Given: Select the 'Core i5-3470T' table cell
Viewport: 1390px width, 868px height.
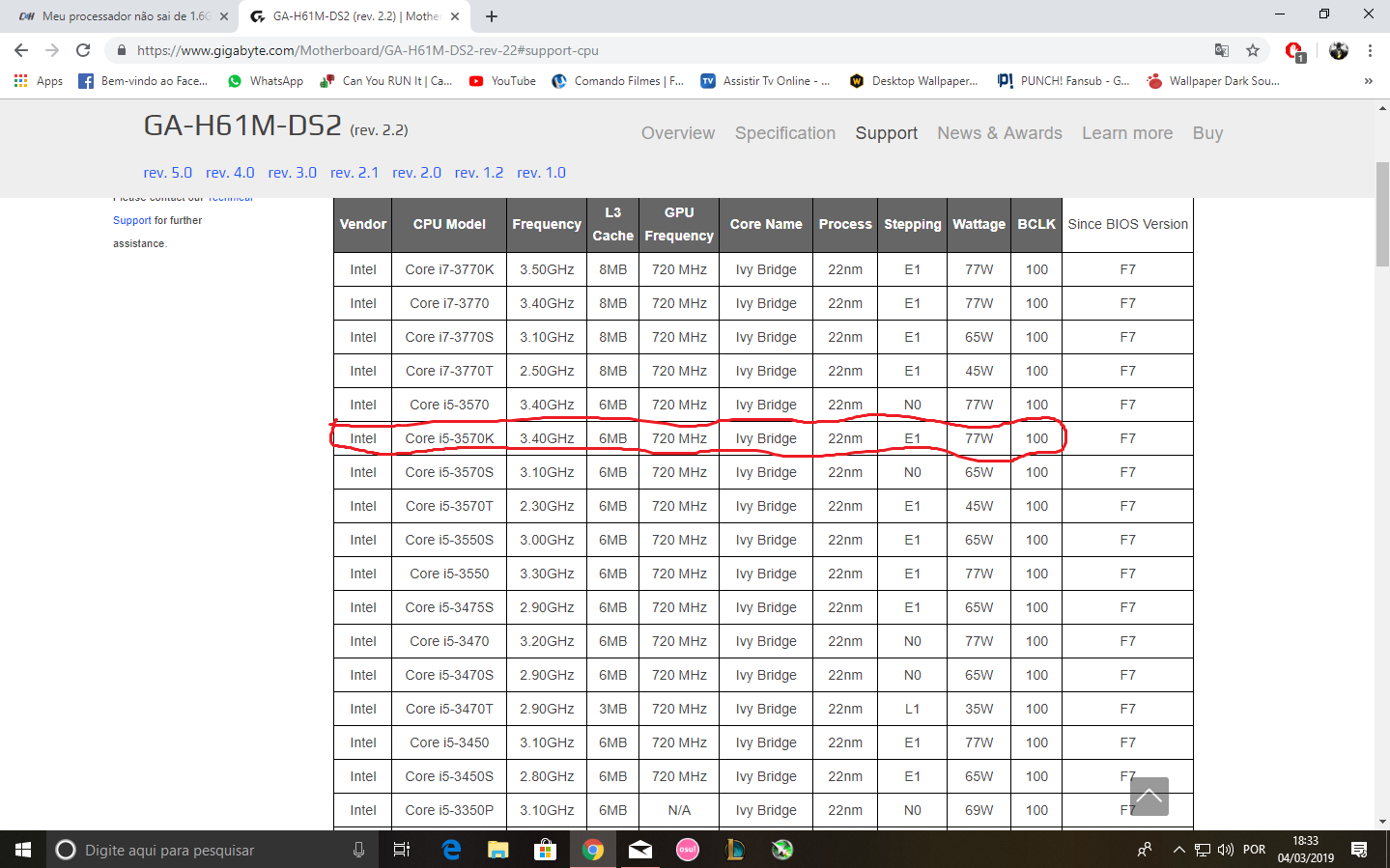Looking at the screenshot, I should [449, 709].
